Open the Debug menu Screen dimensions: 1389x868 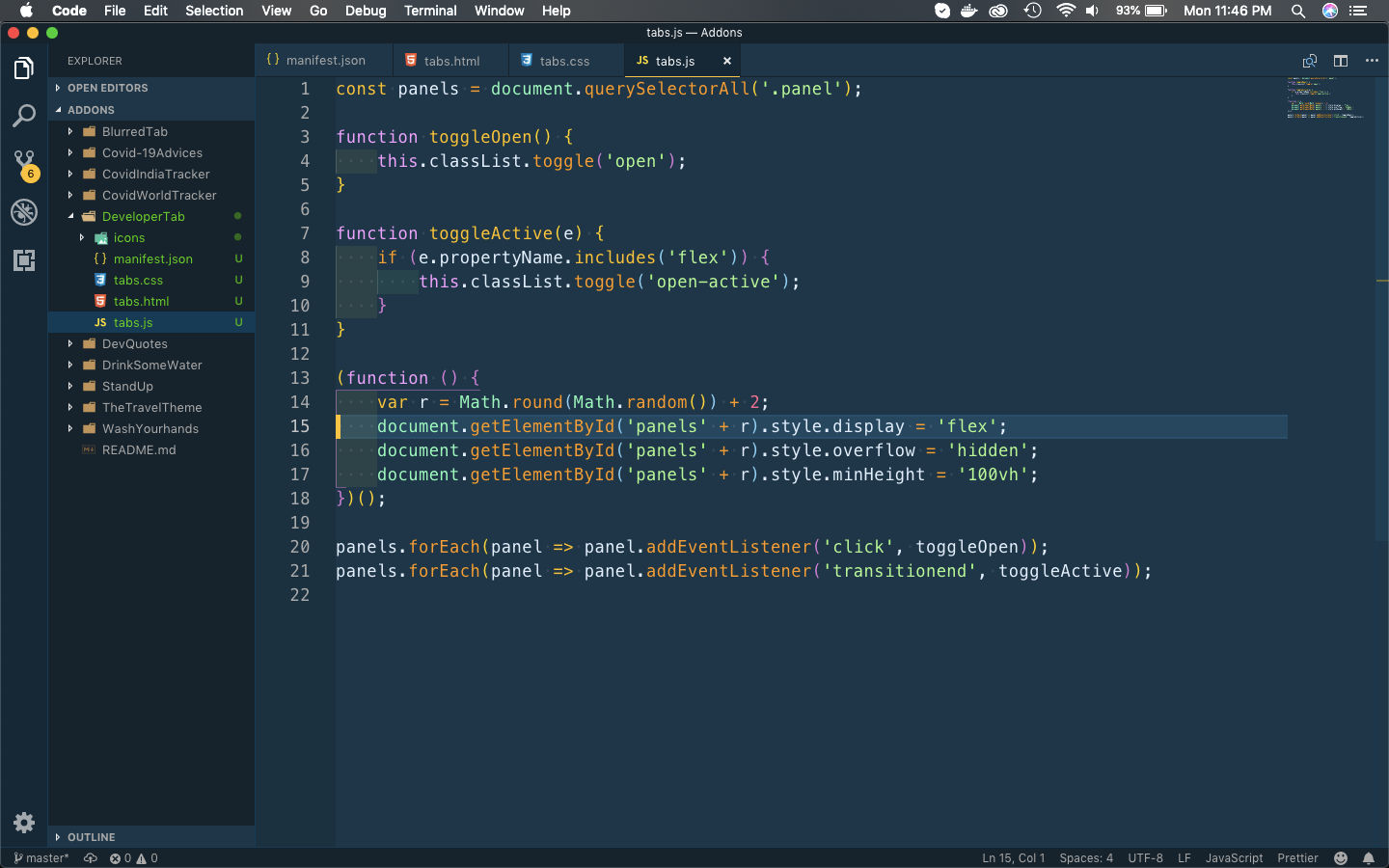click(x=366, y=11)
